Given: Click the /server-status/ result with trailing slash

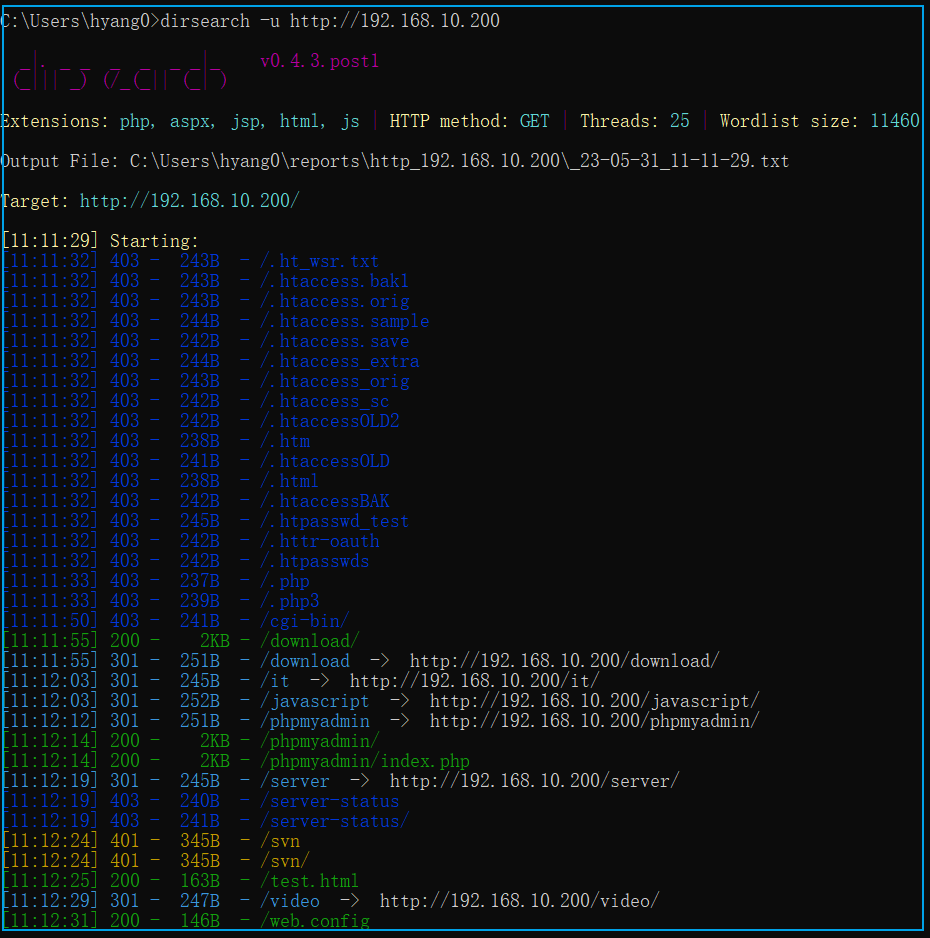Looking at the screenshot, I should tap(334, 821).
